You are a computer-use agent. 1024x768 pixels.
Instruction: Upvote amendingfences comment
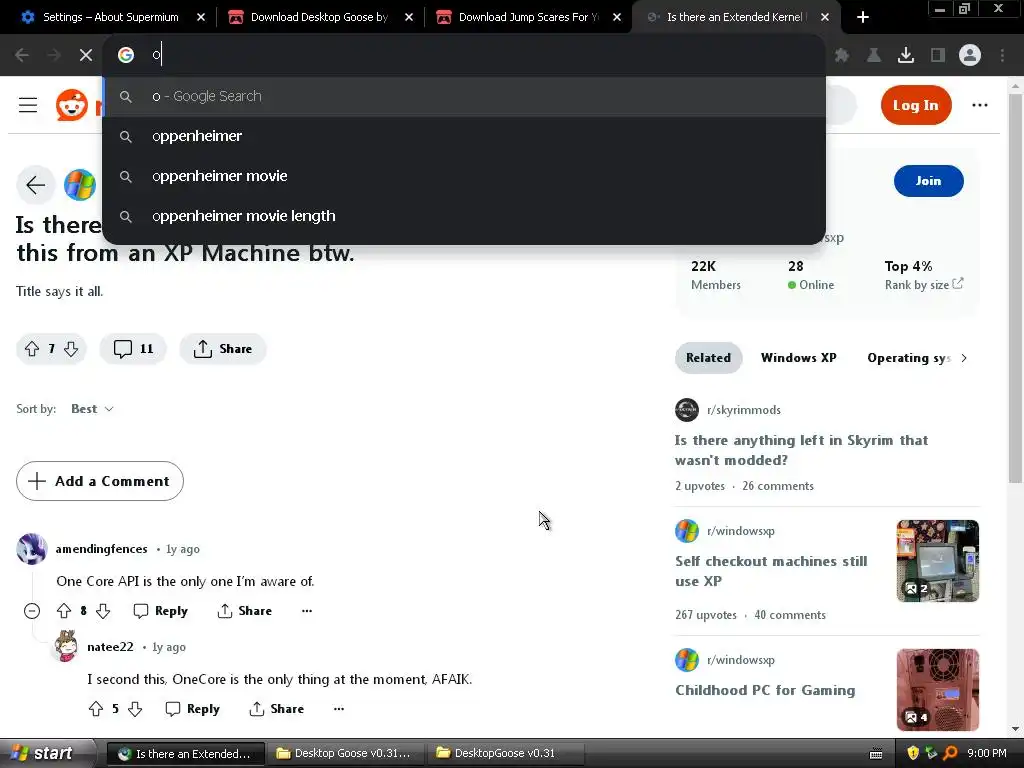click(x=64, y=611)
